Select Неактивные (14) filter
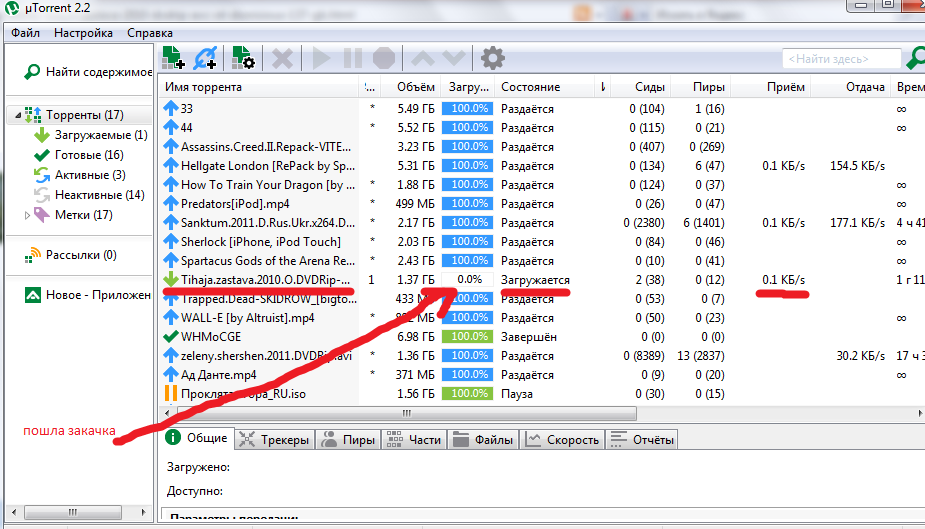The height and width of the screenshot is (529, 925). pos(90,195)
